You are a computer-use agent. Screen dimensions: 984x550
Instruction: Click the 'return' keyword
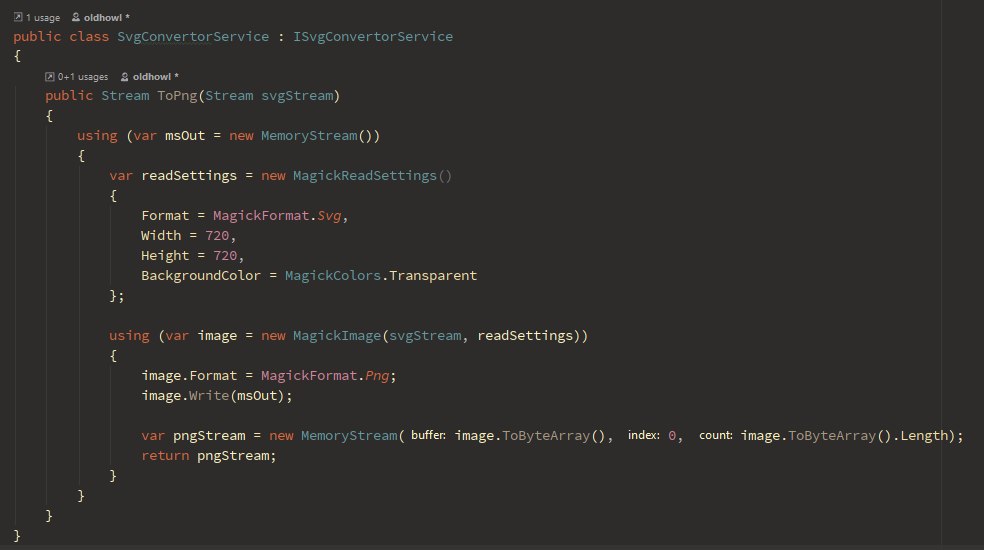165,456
